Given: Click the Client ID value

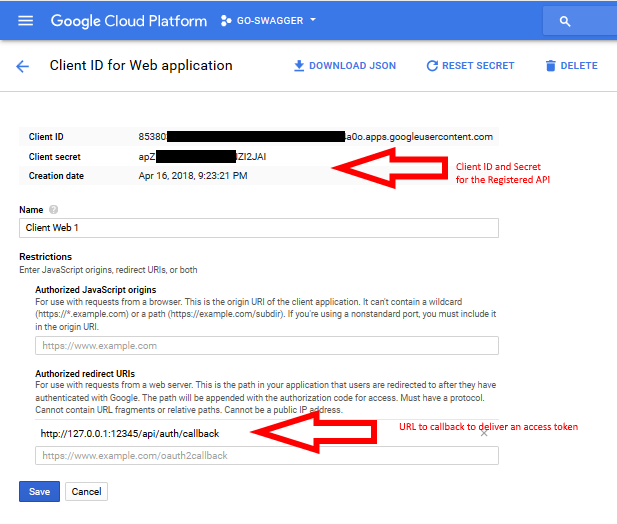Looking at the screenshot, I should [316, 137].
